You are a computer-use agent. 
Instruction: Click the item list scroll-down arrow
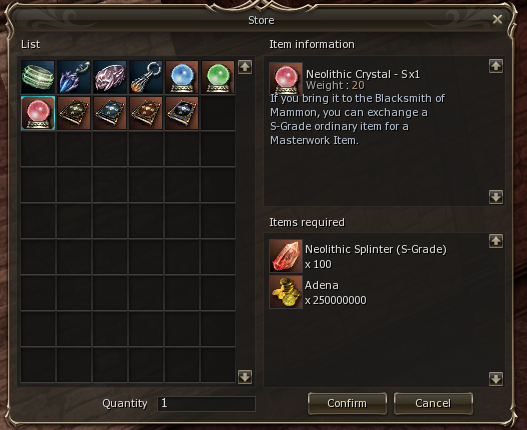tap(245, 377)
